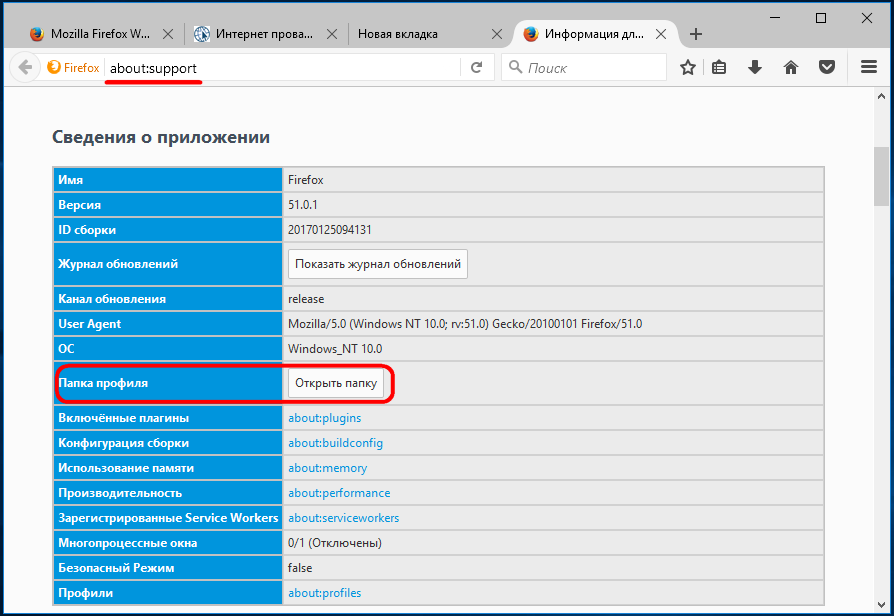Reload the page with the refresh icon
Screen dimensions: 894x616
point(477,68)
